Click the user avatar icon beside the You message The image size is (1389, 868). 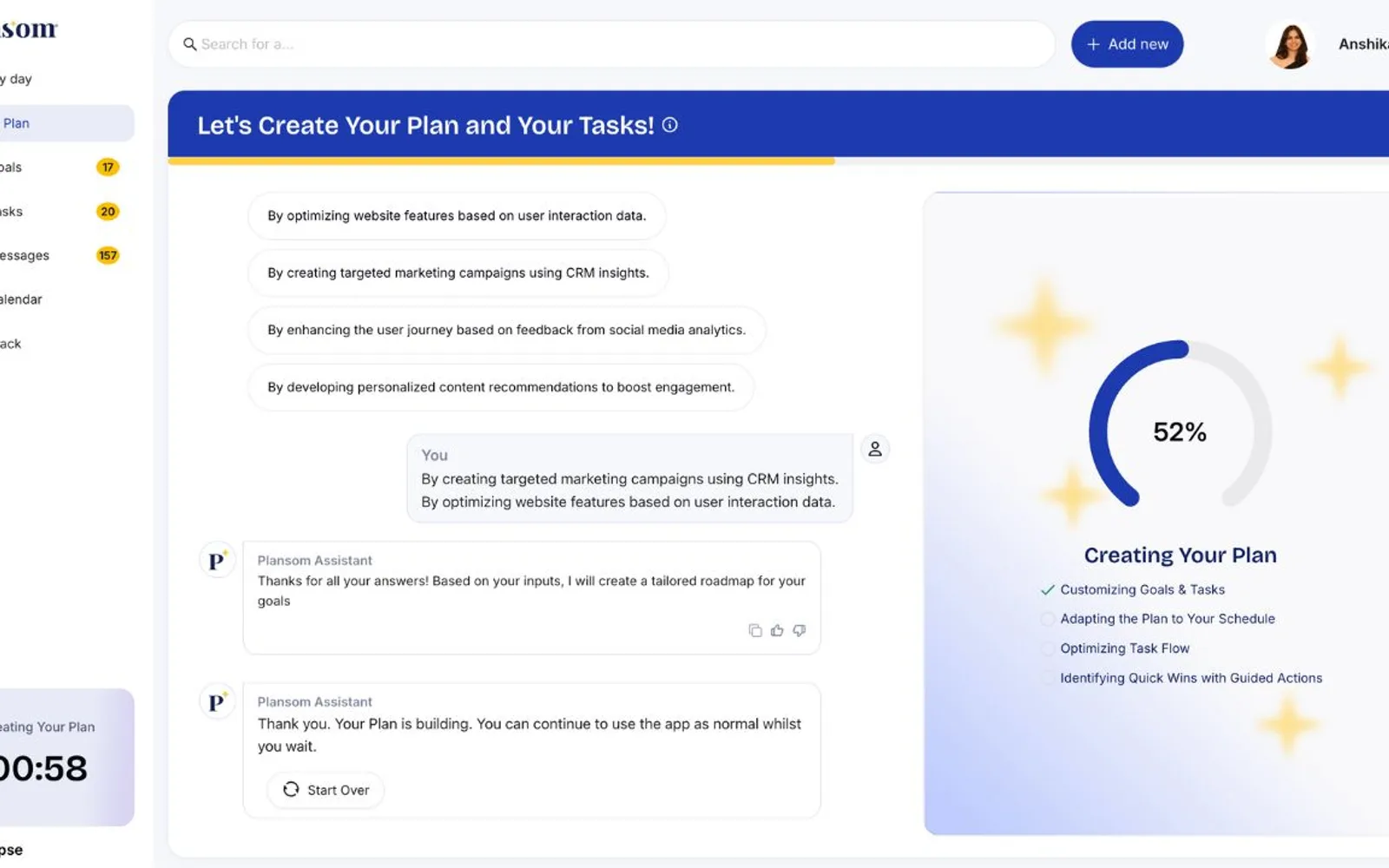pos(875,449)
